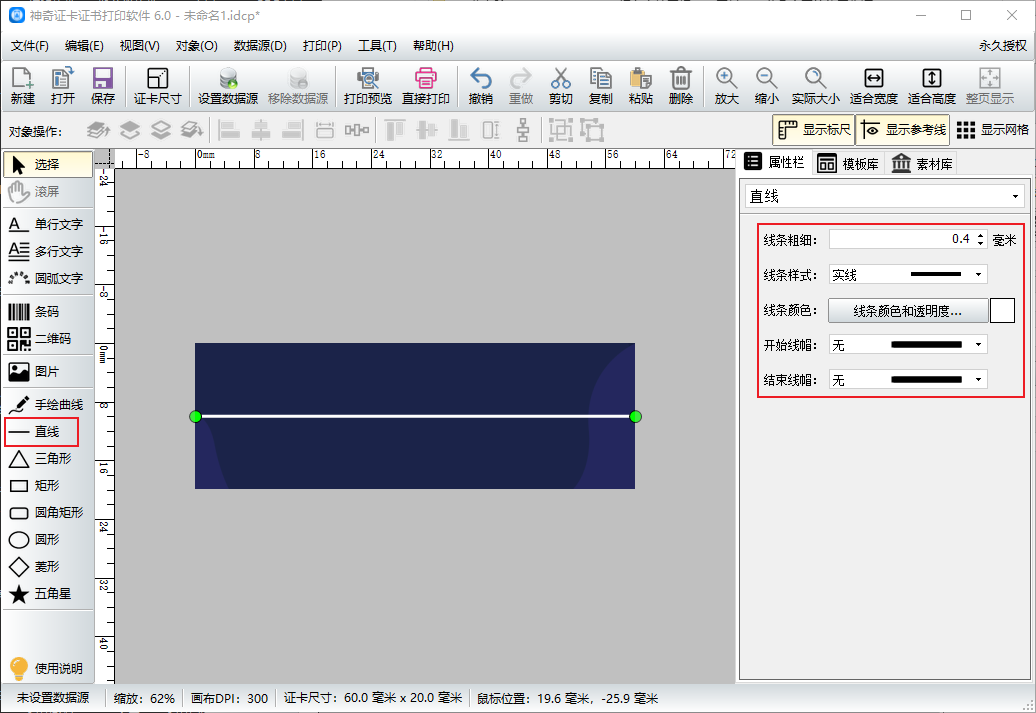
Task: Toggle 显示网格 grid display
Action: click(992, 130)
